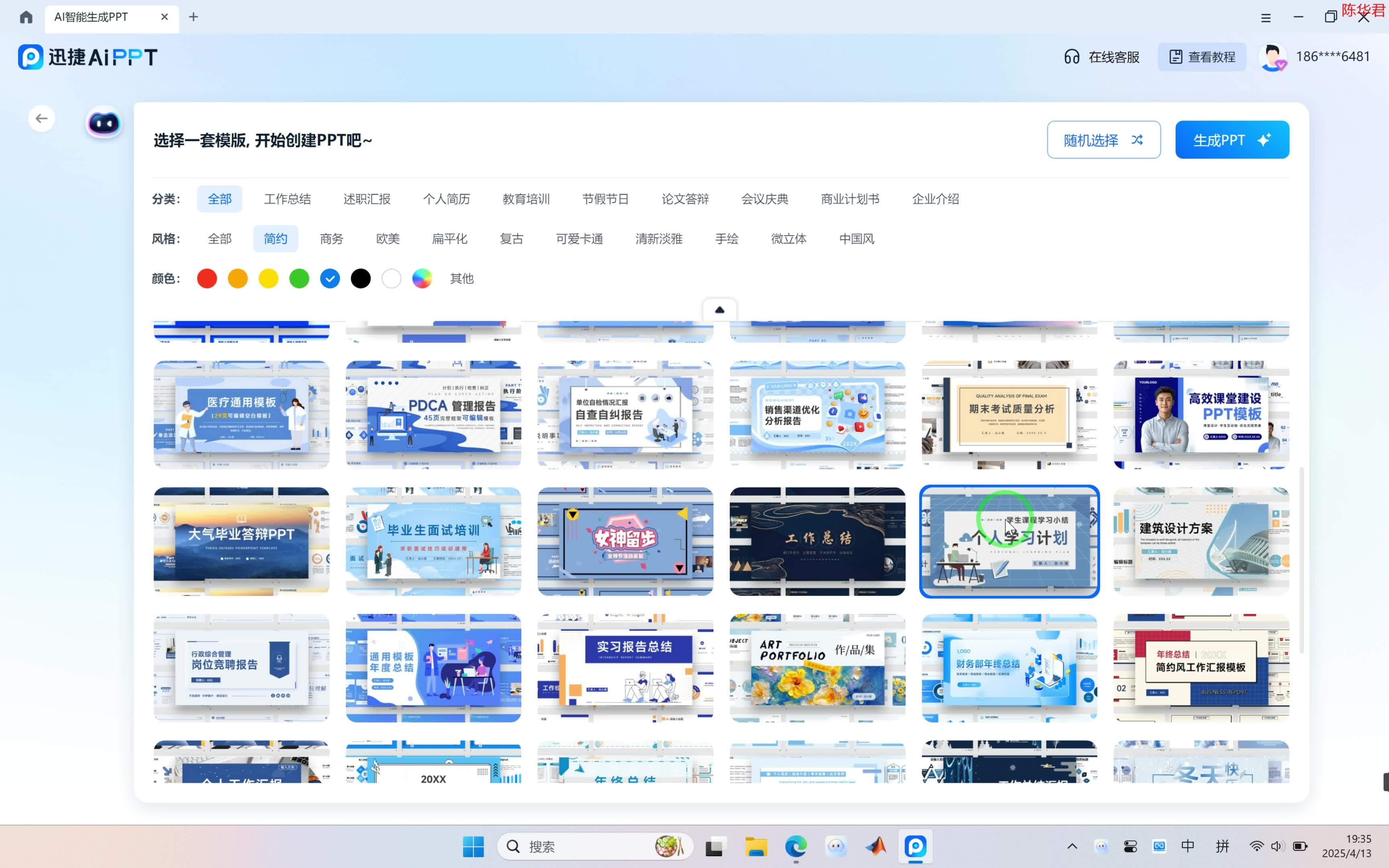The image size is (1389, 868).
Task: Select the 简约 style filter
Action: (275, 238)
